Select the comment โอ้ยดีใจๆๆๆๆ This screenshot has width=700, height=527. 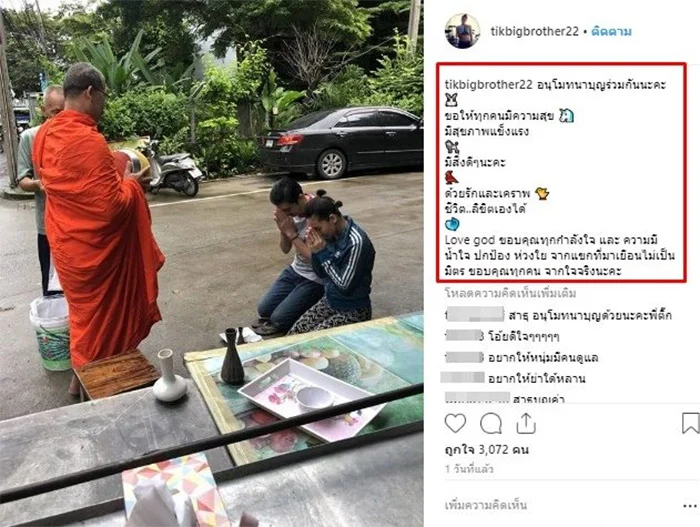coord(524,336)
